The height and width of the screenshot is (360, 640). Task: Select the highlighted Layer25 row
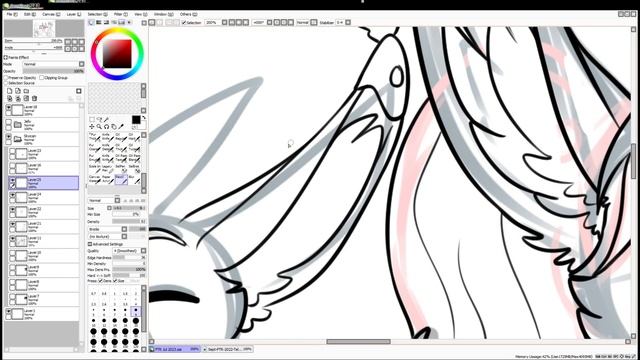pos(44,183)
